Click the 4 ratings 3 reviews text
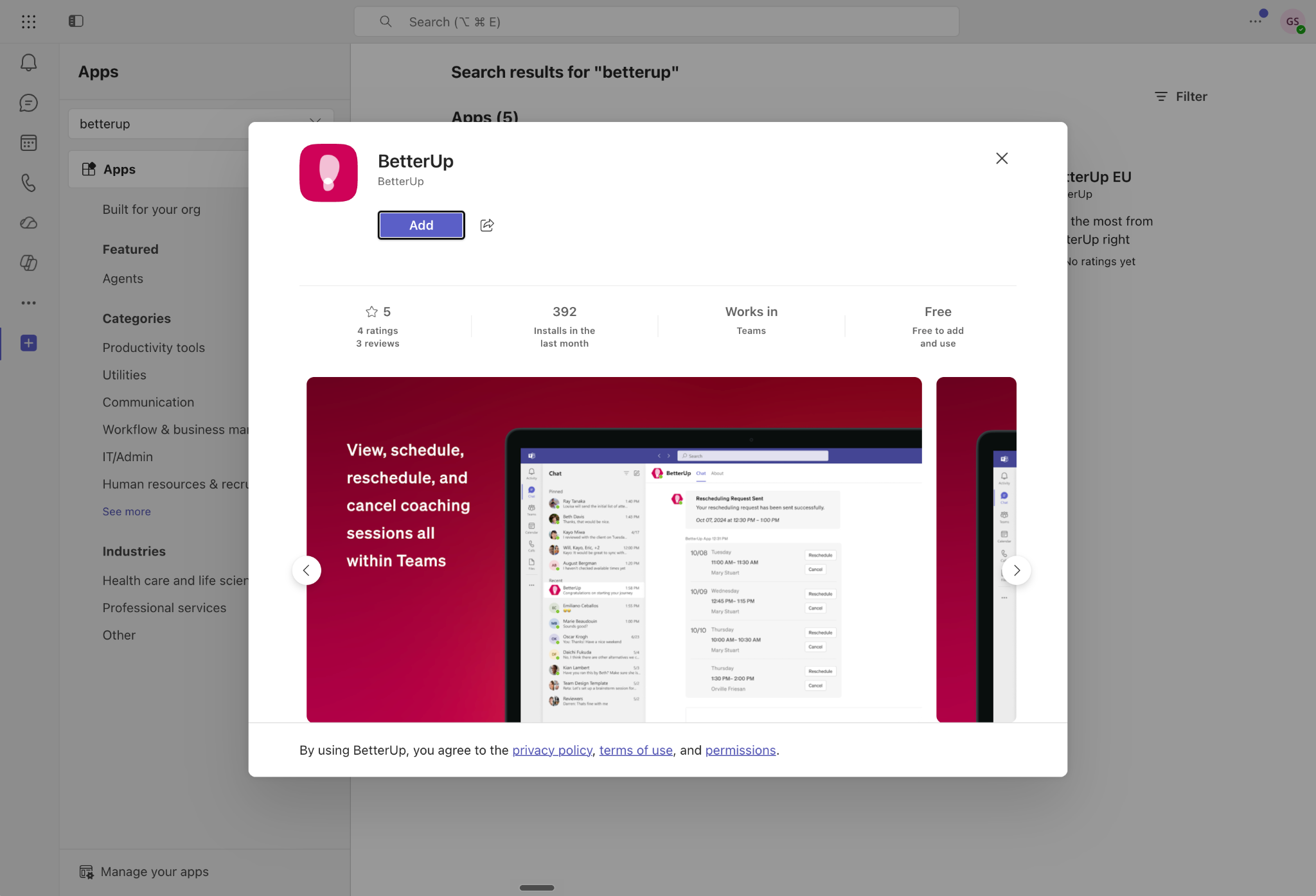The height and width of the screenshot is (896, 1316). (378, 337)
